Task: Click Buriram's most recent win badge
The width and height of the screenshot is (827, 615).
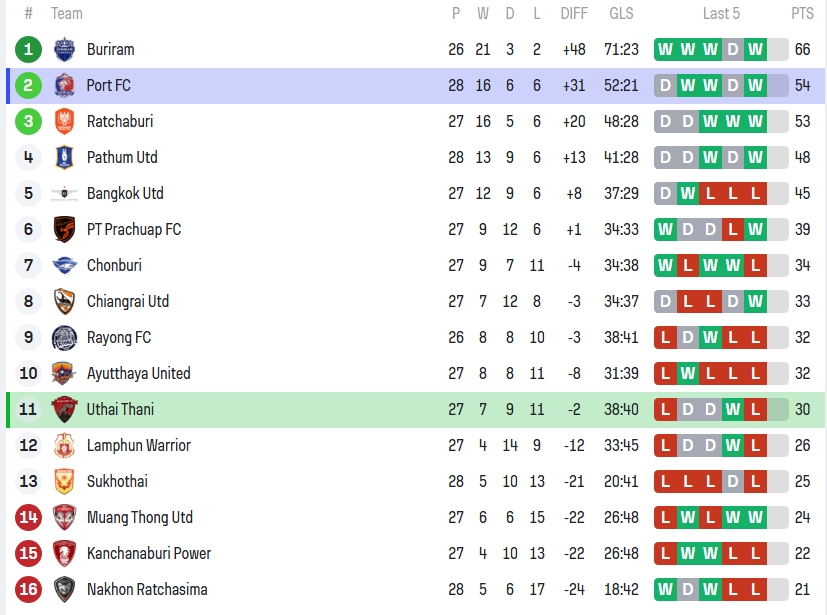Action: coord(755,49)
